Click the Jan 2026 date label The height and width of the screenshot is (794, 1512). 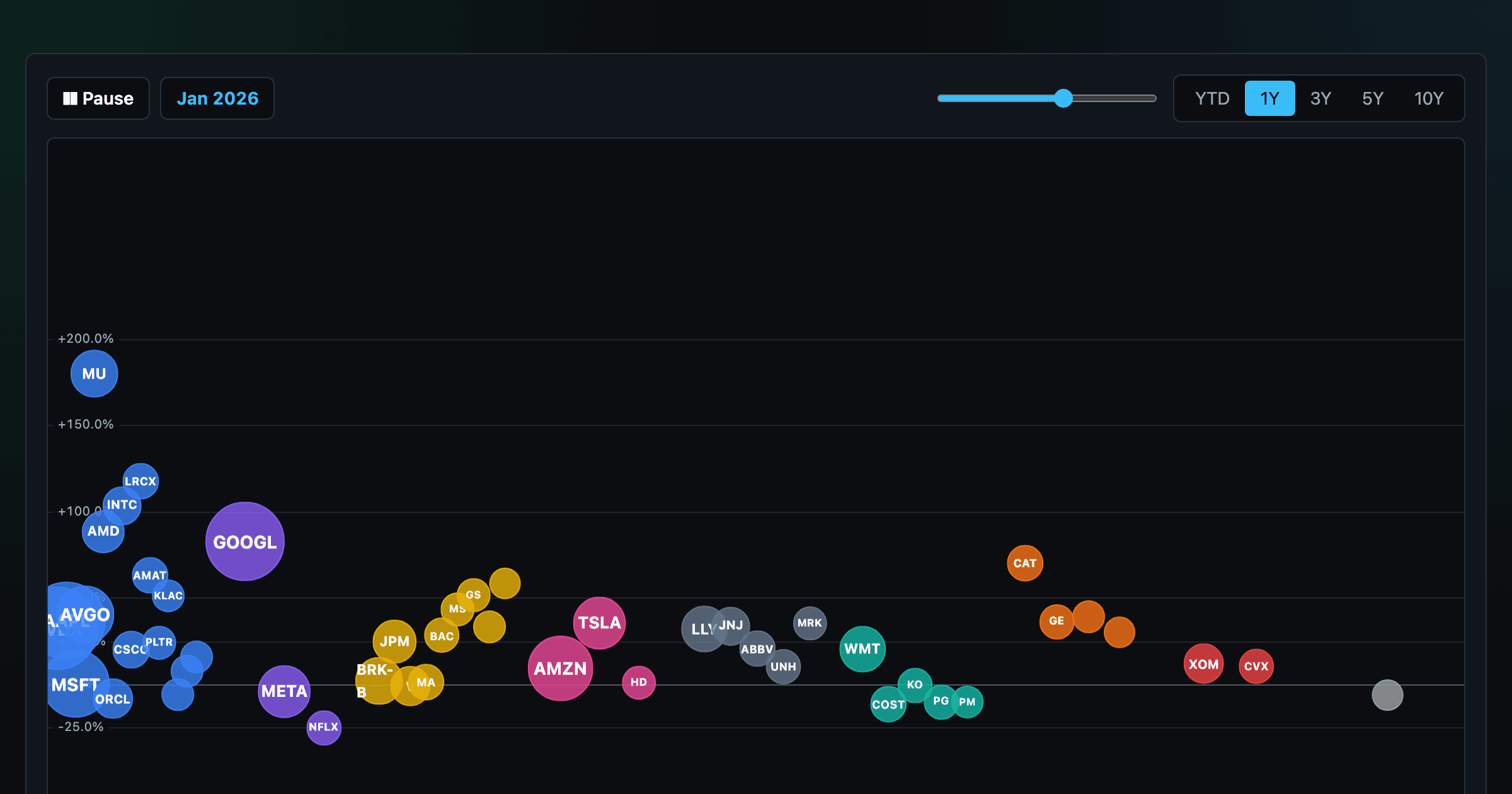(217, 98)
